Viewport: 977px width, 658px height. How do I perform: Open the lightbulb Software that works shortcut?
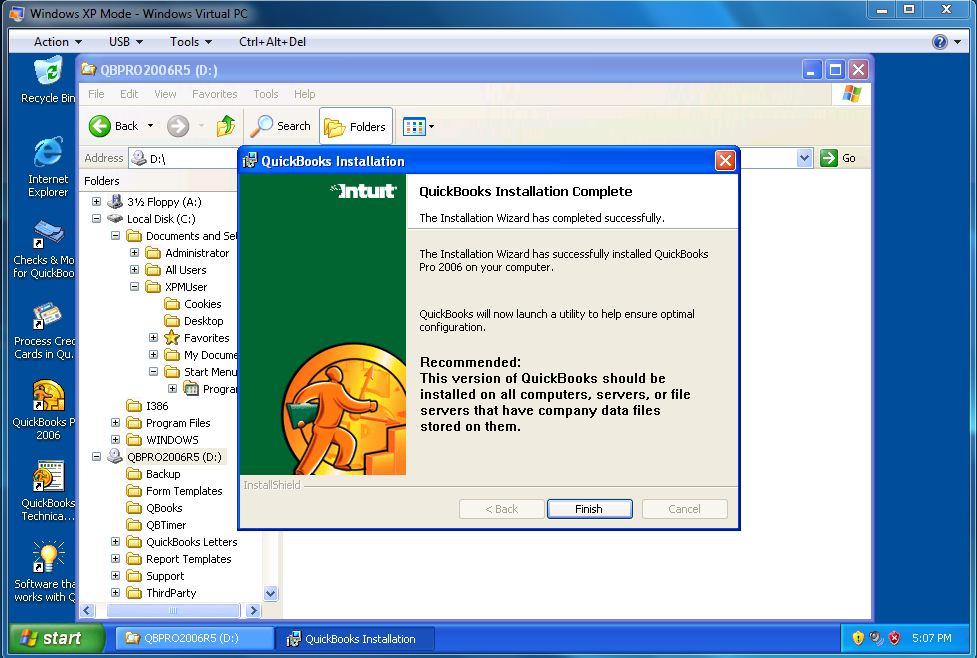(45, 572)
